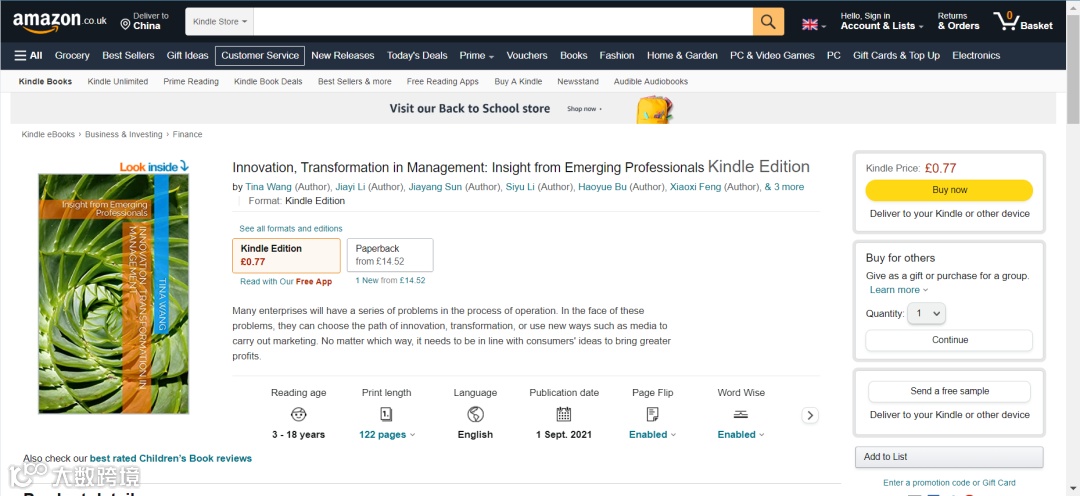Click the orange search magnifier button
This screenshot has height=496, width=1080.
(x=768, y=21)
